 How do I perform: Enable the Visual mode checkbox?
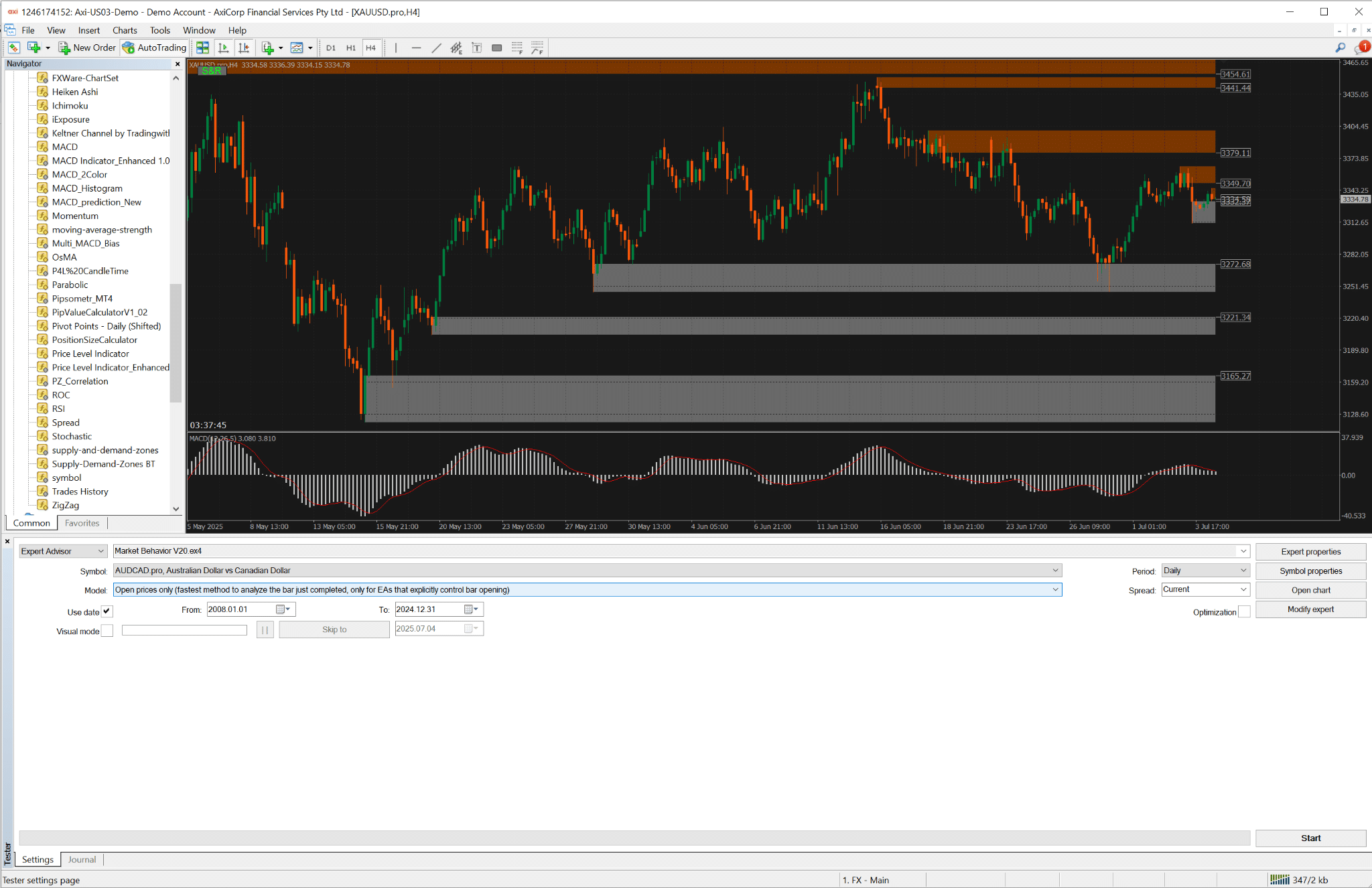click(107, 631)
